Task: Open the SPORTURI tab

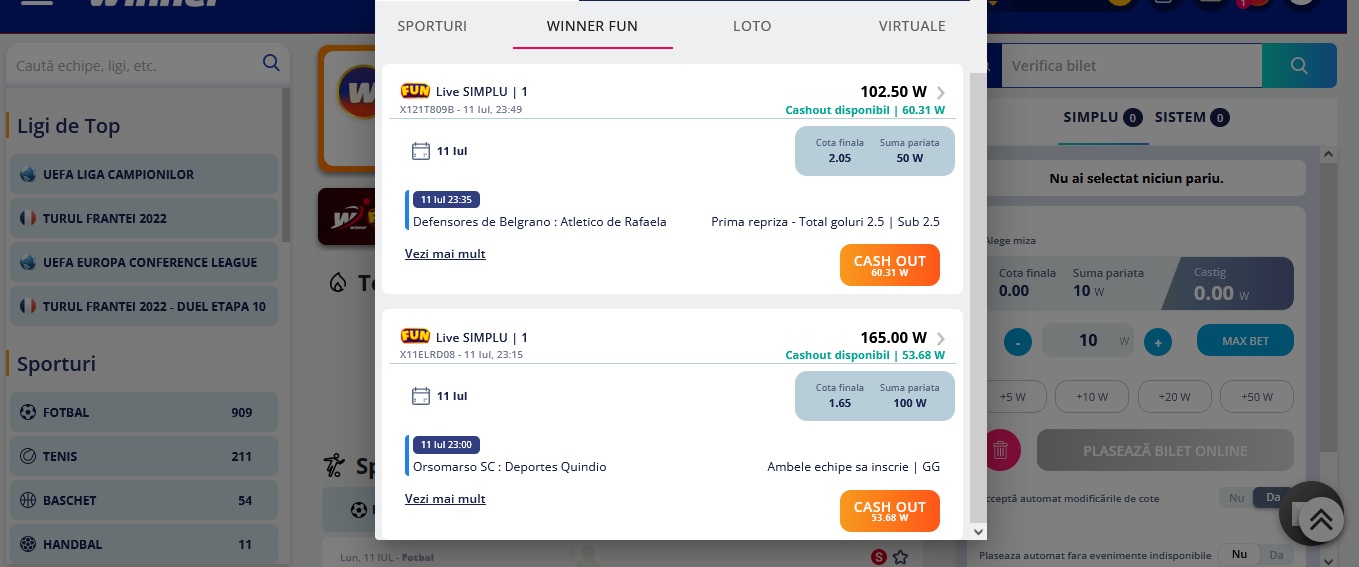Action: pyautogui.click(x=432, y=26)
